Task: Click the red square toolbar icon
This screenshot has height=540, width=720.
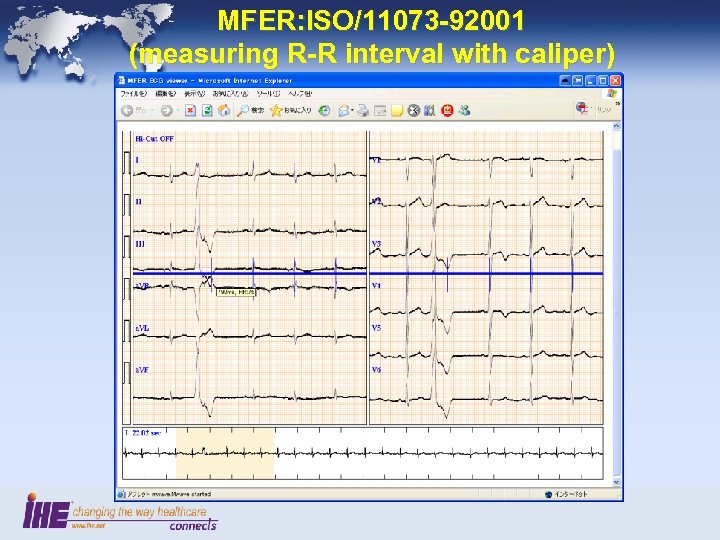Action: [447, 111]
